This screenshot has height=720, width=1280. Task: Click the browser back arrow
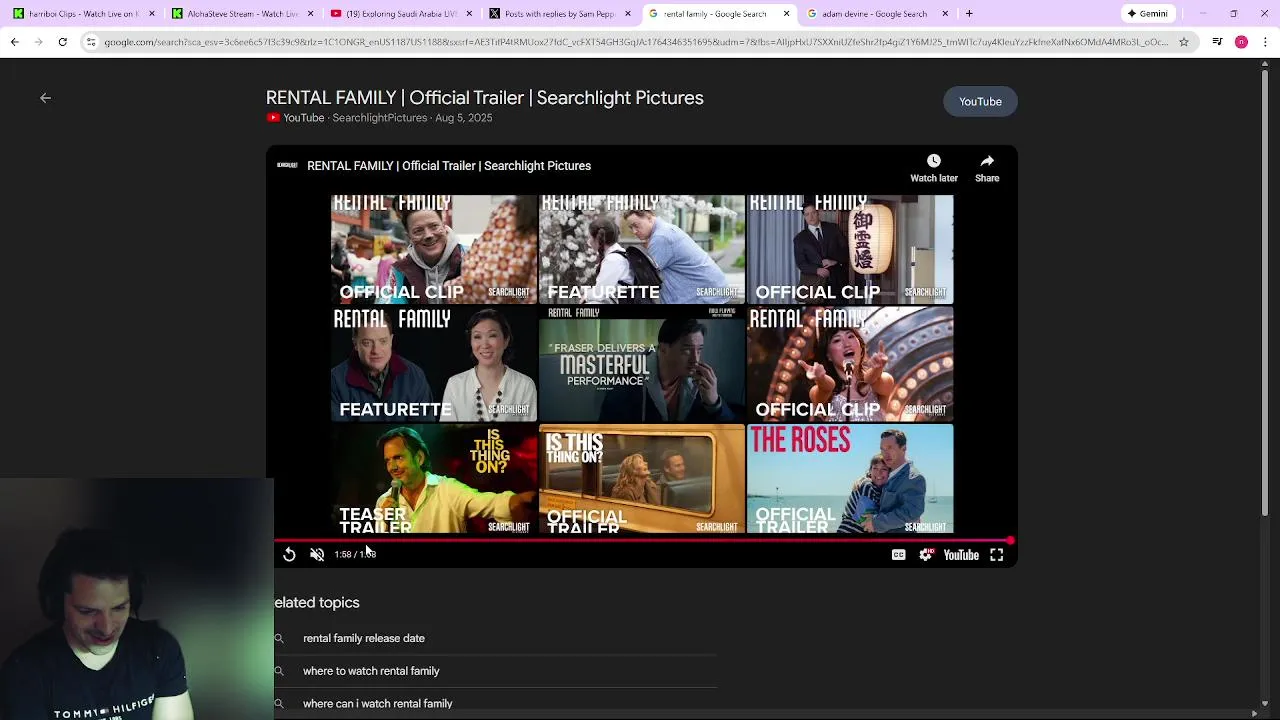click(x=14, y=42)
